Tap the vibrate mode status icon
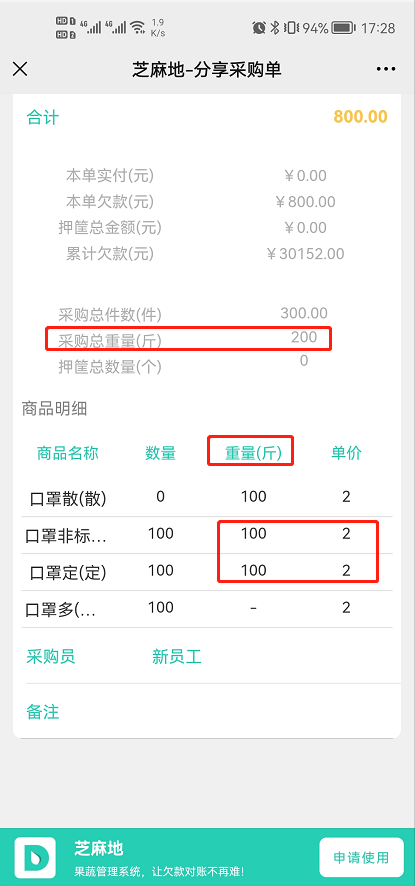Image resolution: width=415 pixels, height=886 pixels. pos(291,27)
